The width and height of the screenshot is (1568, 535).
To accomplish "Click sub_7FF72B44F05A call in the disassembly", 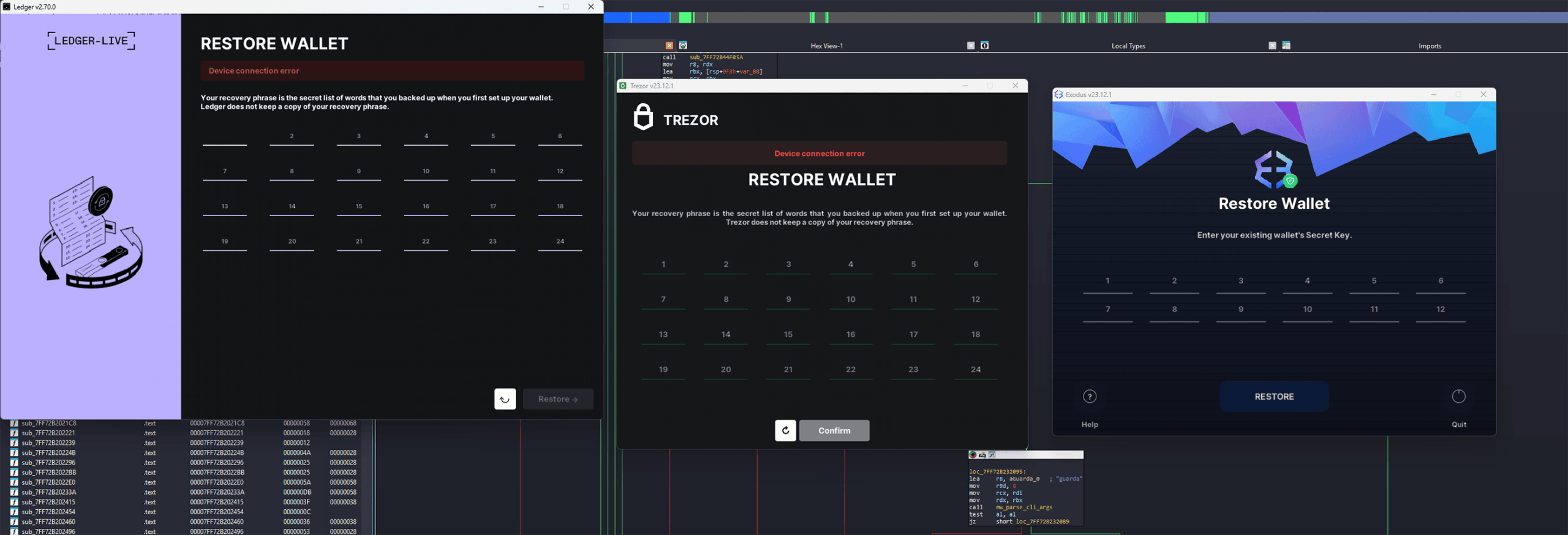I will 716,57.
